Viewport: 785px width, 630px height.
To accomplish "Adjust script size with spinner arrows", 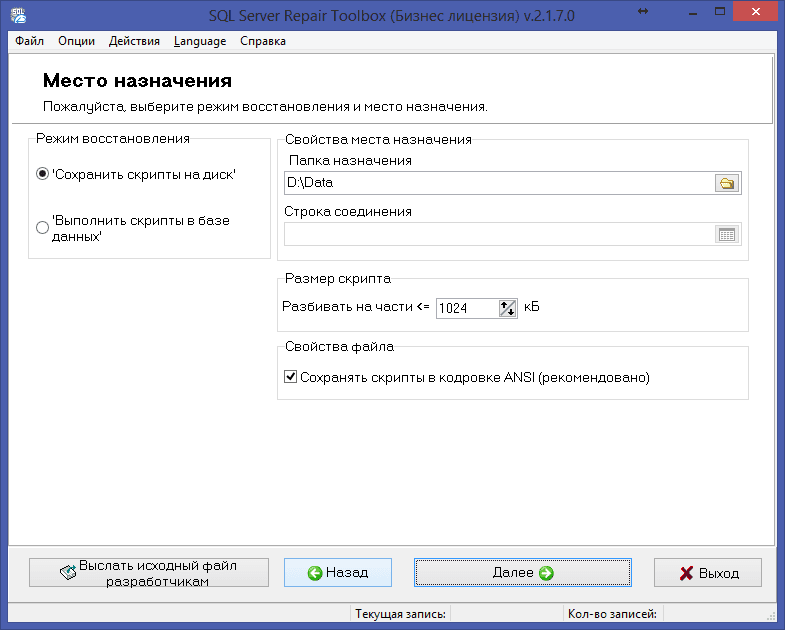I will 508,308.
